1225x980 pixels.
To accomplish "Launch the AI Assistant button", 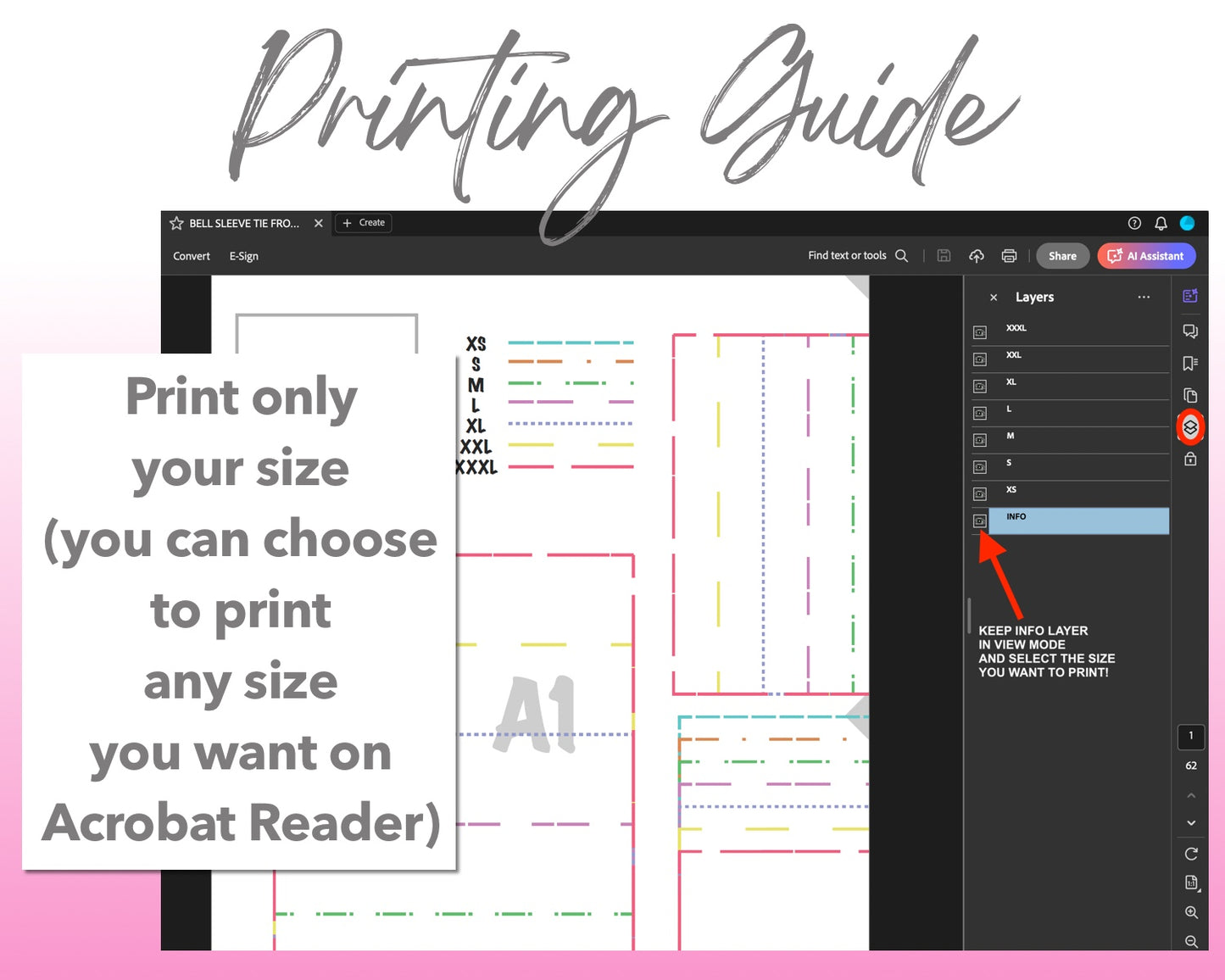I will click(1146, 256).
